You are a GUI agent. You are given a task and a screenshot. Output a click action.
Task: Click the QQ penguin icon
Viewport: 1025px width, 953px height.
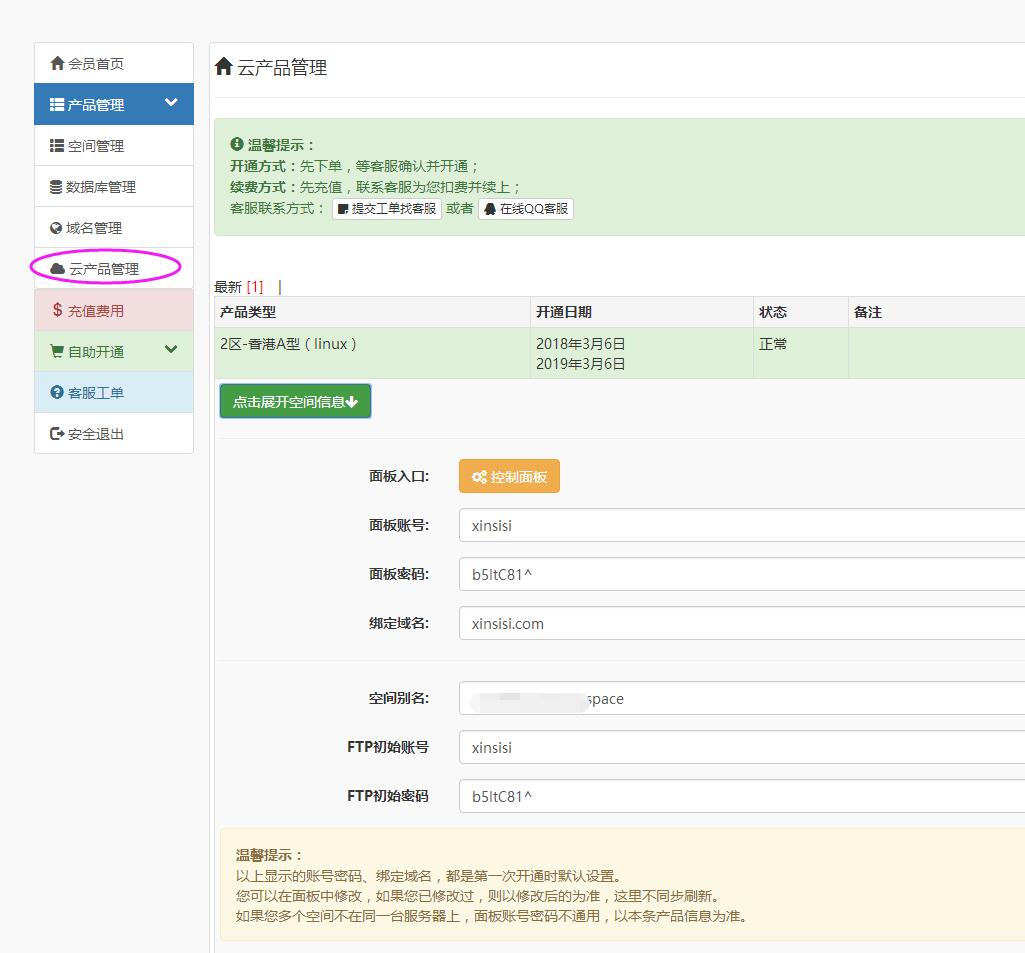(490, 209)
